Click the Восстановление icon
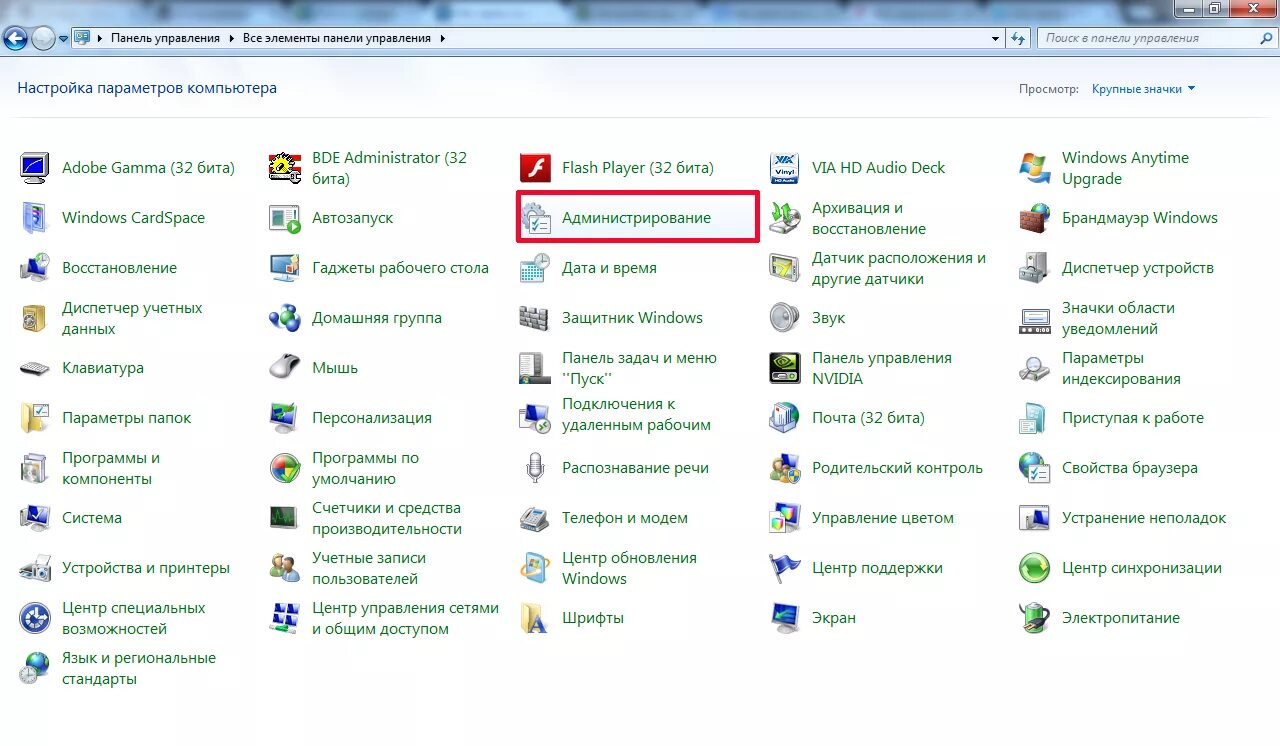1280x746 pixels. click(35, 268)
